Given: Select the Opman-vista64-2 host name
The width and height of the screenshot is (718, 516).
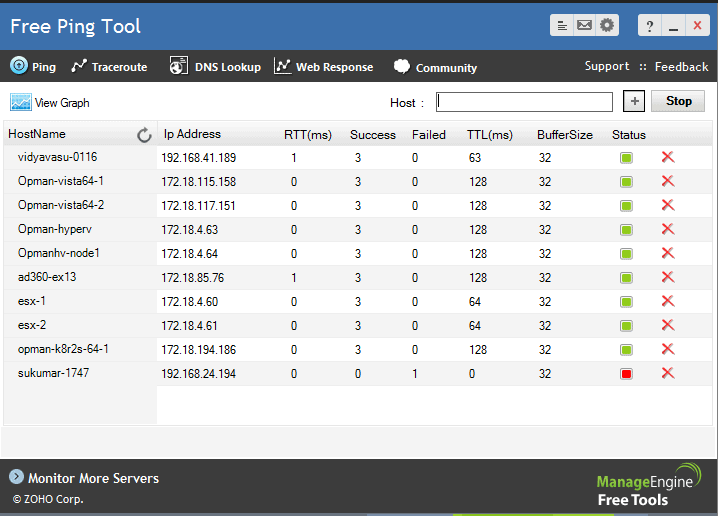Looking at the screenshot, I should tap(60, 205).
